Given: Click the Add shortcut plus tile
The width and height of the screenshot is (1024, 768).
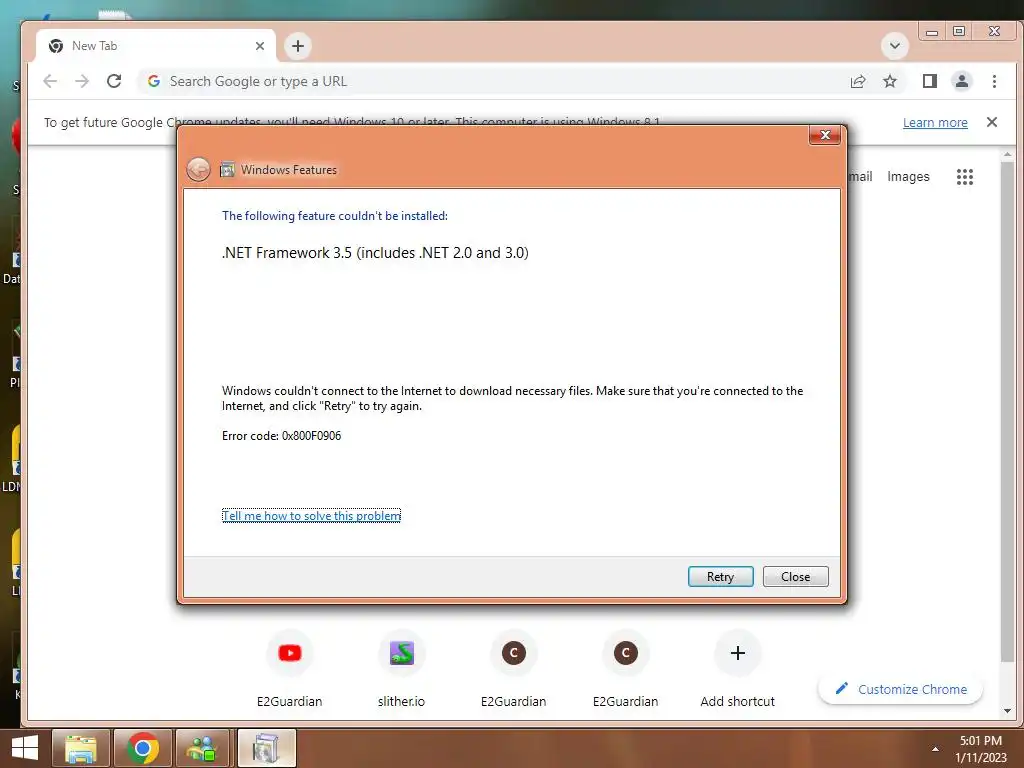Looking at the screenshot, I should click(737, 669).
